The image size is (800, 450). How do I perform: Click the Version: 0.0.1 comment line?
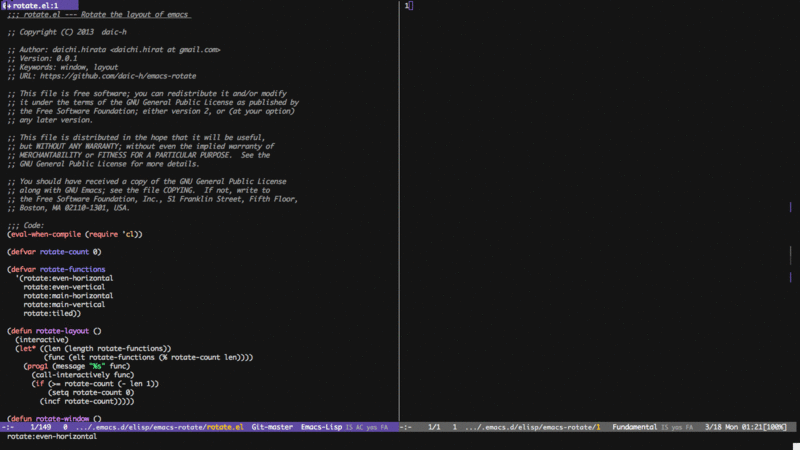pyautogui.click(x=42, y=58)
